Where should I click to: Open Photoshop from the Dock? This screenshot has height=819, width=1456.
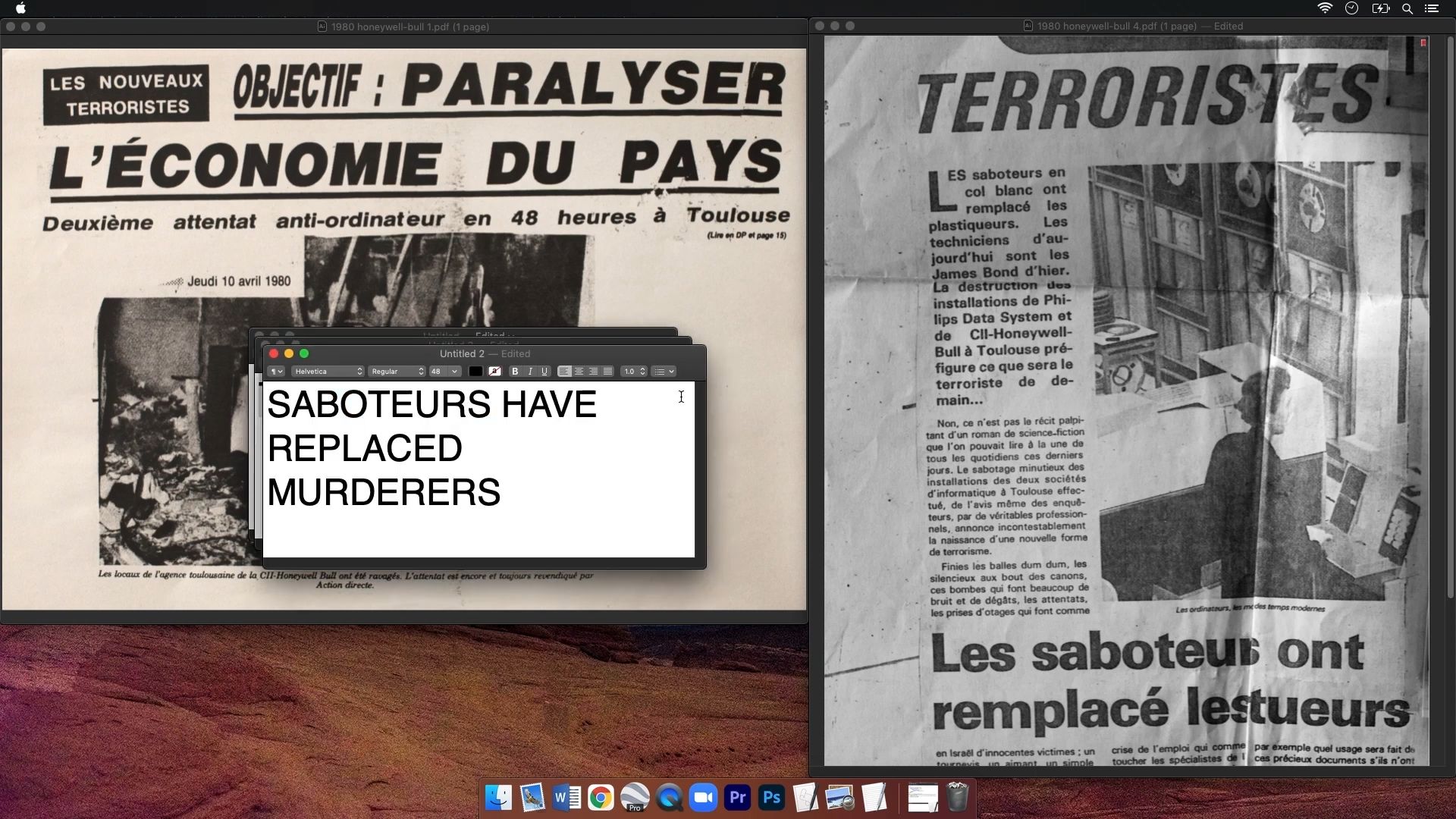pos(771,798)
